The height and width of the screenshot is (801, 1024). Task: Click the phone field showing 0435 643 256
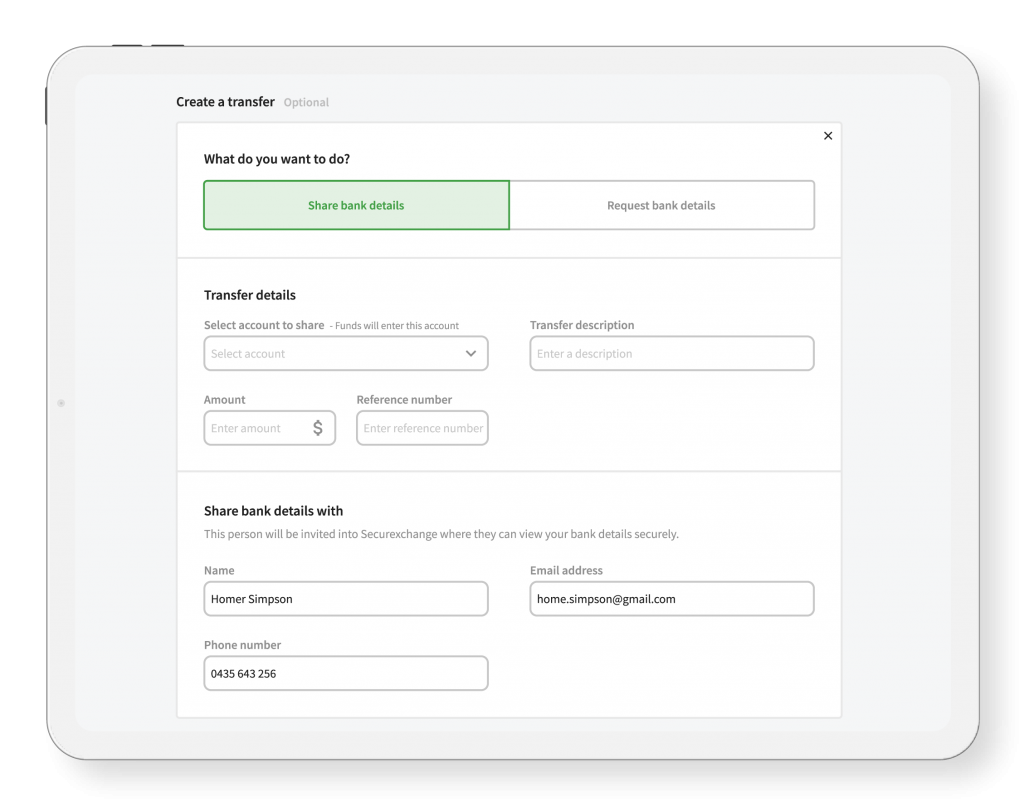[x=345, y=674]
